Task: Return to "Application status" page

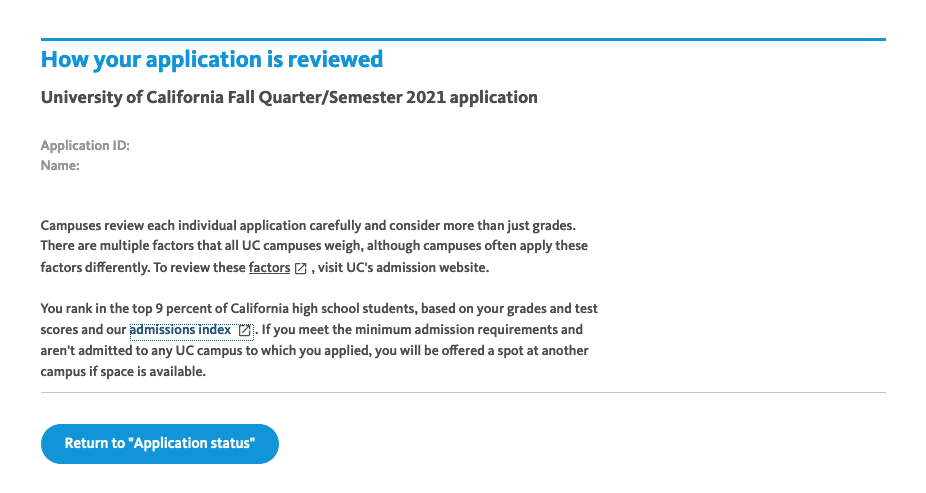Action: pyautogui.click(x=159, y=443)
